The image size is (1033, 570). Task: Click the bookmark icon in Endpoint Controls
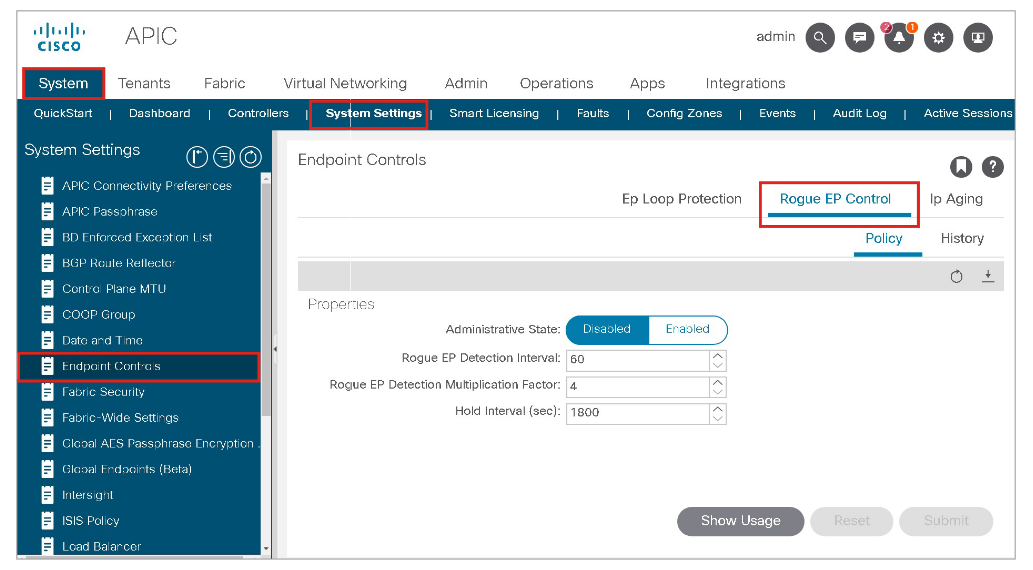pos(960,167)
